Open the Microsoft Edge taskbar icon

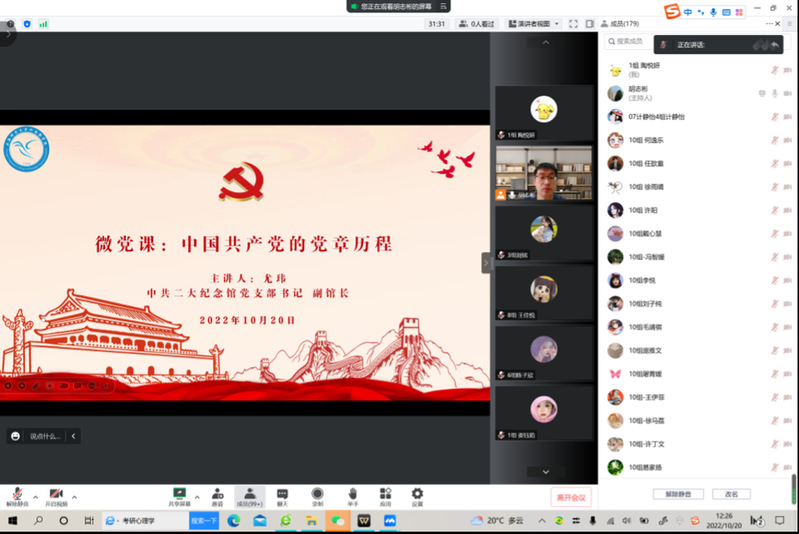[234, 521]
